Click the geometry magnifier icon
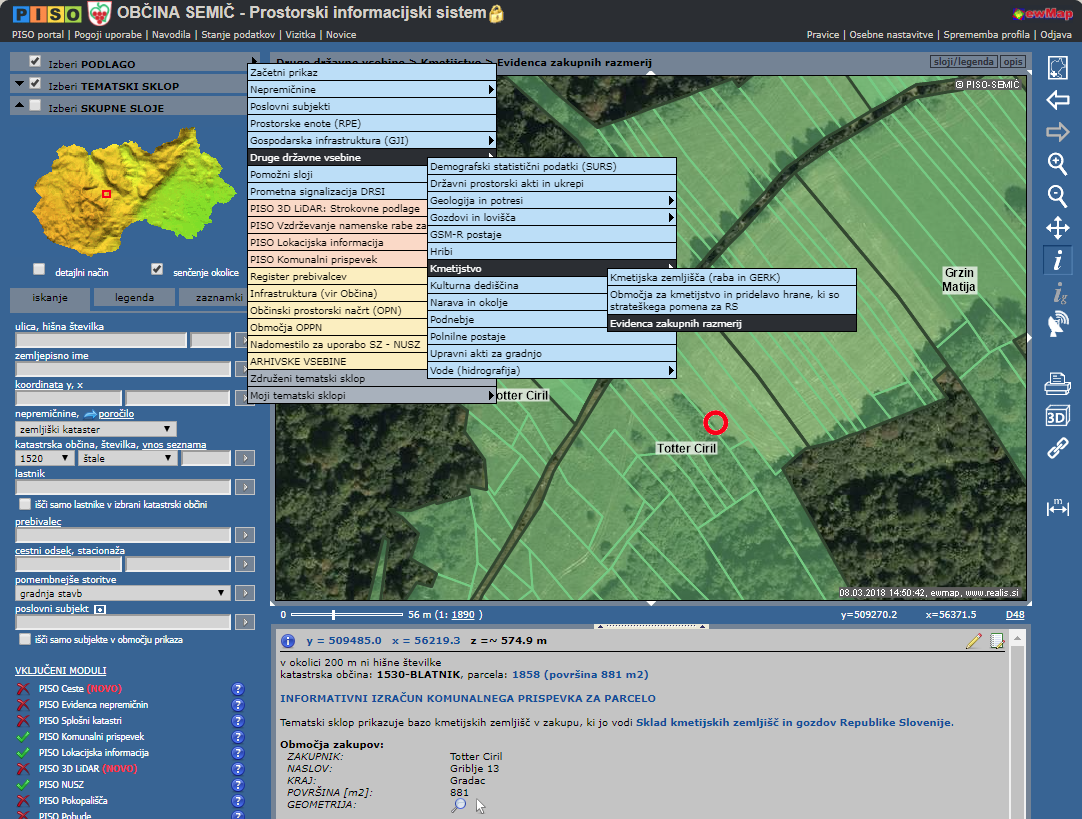The height and width of the screenshot is (819, 1082). coord(459,804)
